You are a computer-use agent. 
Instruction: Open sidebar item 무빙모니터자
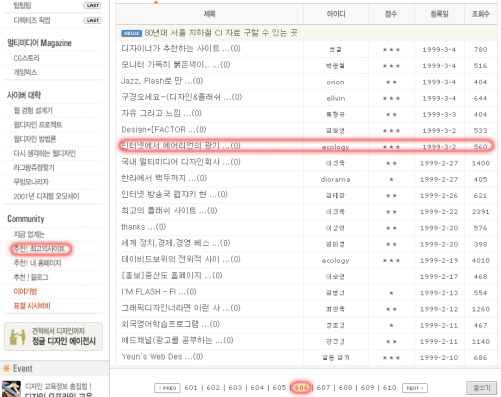tap(31, 182)
